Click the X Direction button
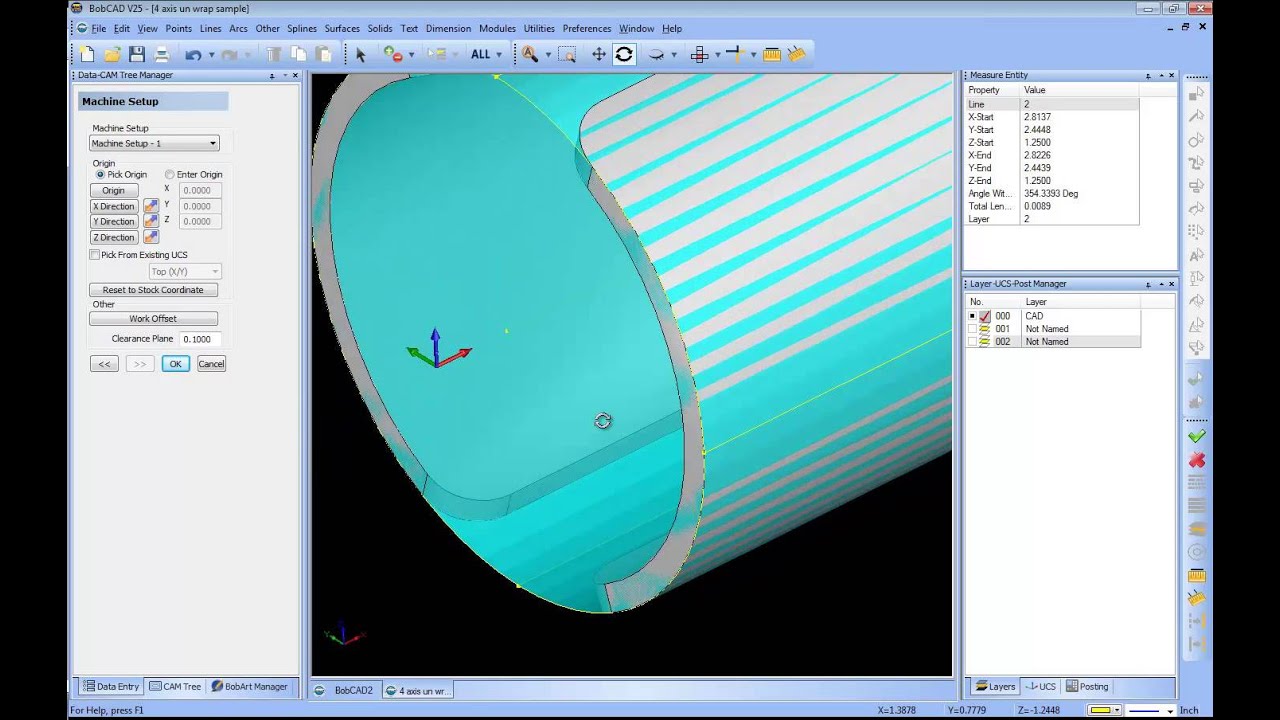The height and width of the screenshot is (720, 1280). (114, 206)
